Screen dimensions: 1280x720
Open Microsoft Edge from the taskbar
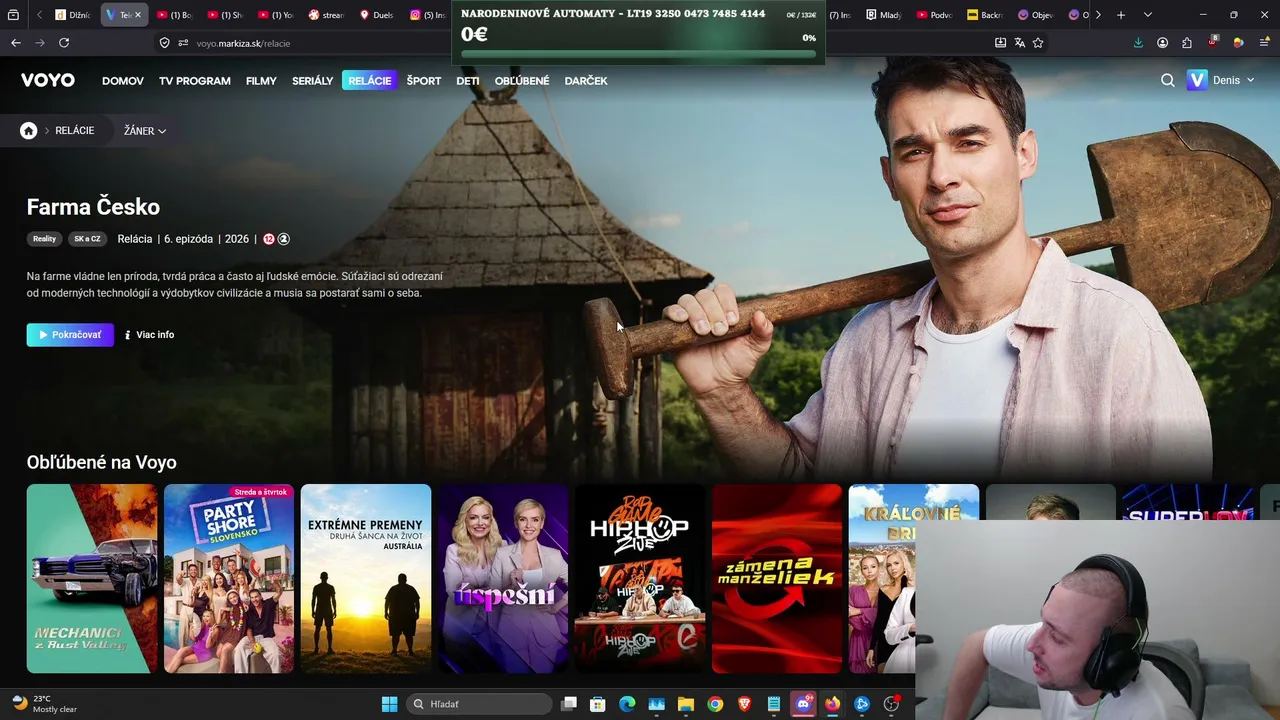627,704
